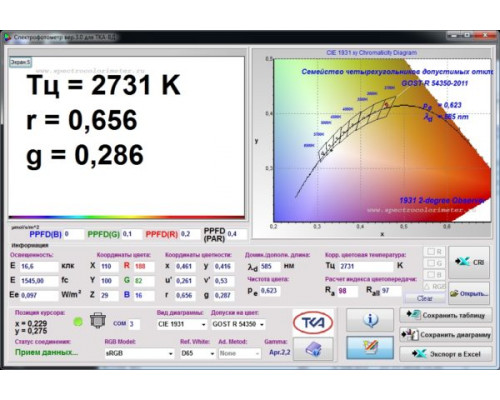Click Сохранить таблицу to save the table
500x400 pixels.
point(446,315)
